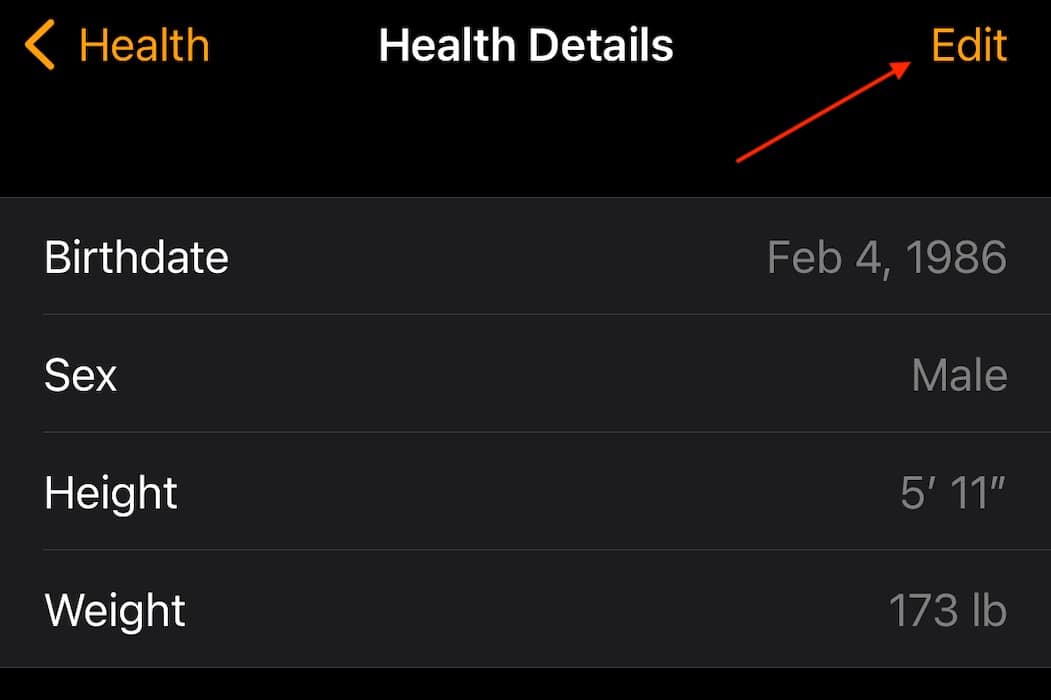Tap the Male value
The width and height of the screenshot is (1051, 700).
pyautogui.click(x=959, y=376)
